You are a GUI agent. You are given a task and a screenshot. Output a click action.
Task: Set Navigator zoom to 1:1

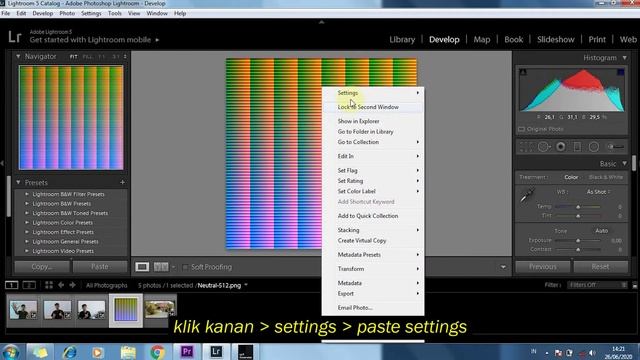tap(102, 56)
